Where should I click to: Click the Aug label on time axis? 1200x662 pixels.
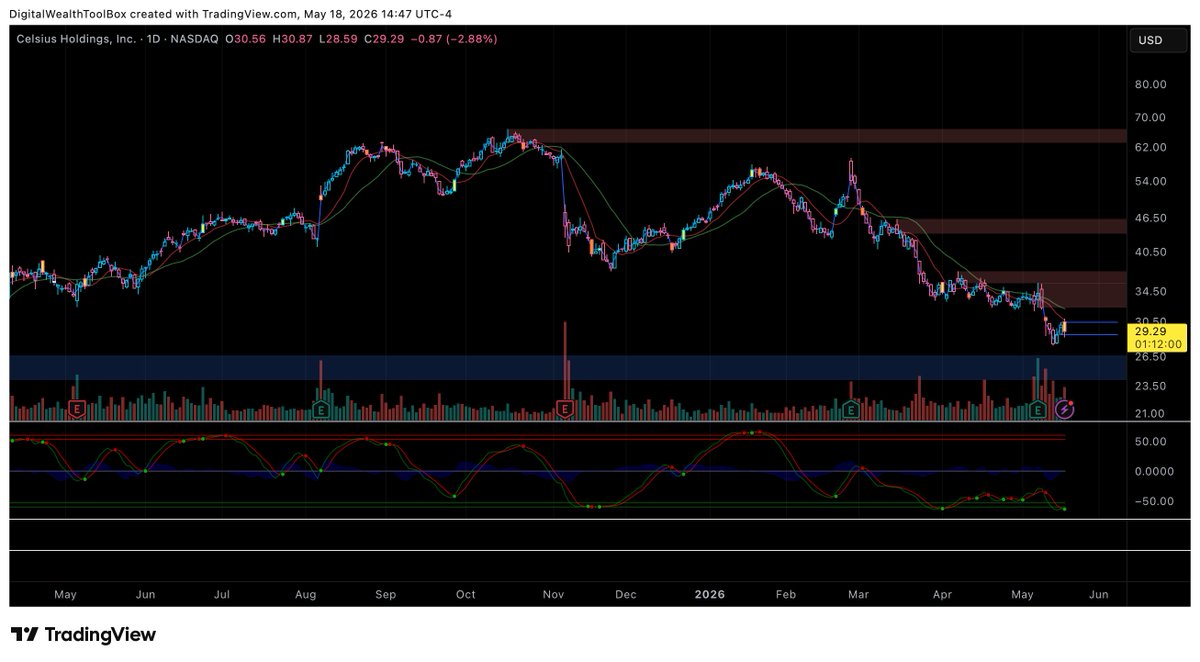tap(306, 595)
